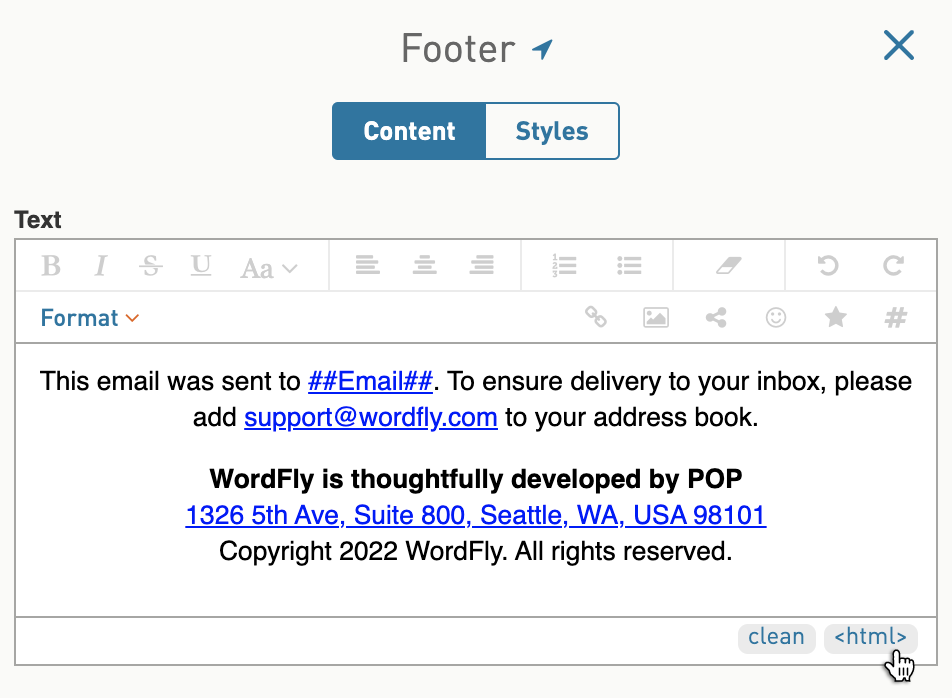This screenshot has width=952, height=698.
Task: Apply strikethrough formatting
Action: click(151, 266)
